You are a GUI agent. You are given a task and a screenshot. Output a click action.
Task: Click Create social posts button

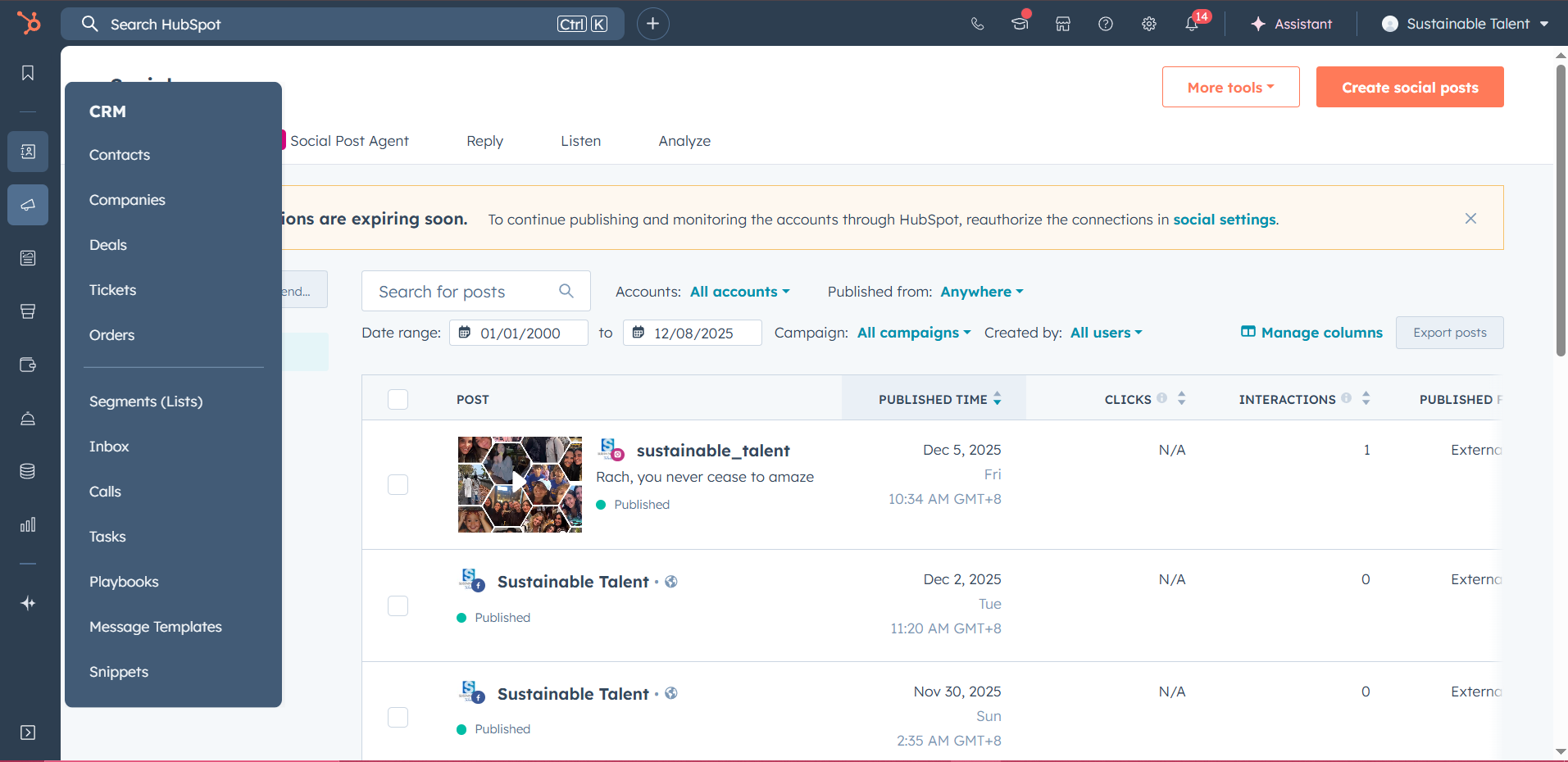coord(1410,87)
